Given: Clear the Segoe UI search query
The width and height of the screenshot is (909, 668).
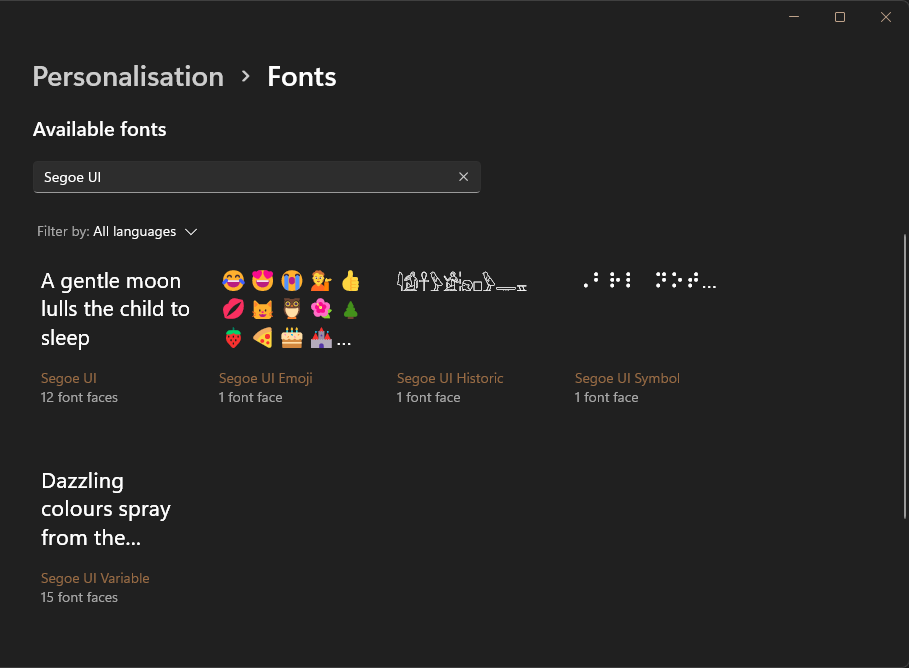Looking at the screenshot, I should (463, 176).
